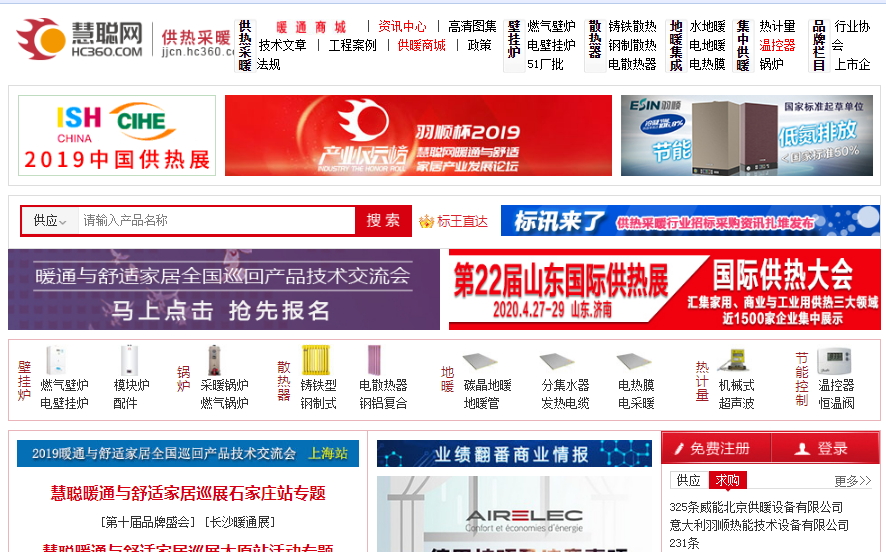Open the 电壁挂炉 link in top navigation

pyautogui.click(x=551, y=45)
